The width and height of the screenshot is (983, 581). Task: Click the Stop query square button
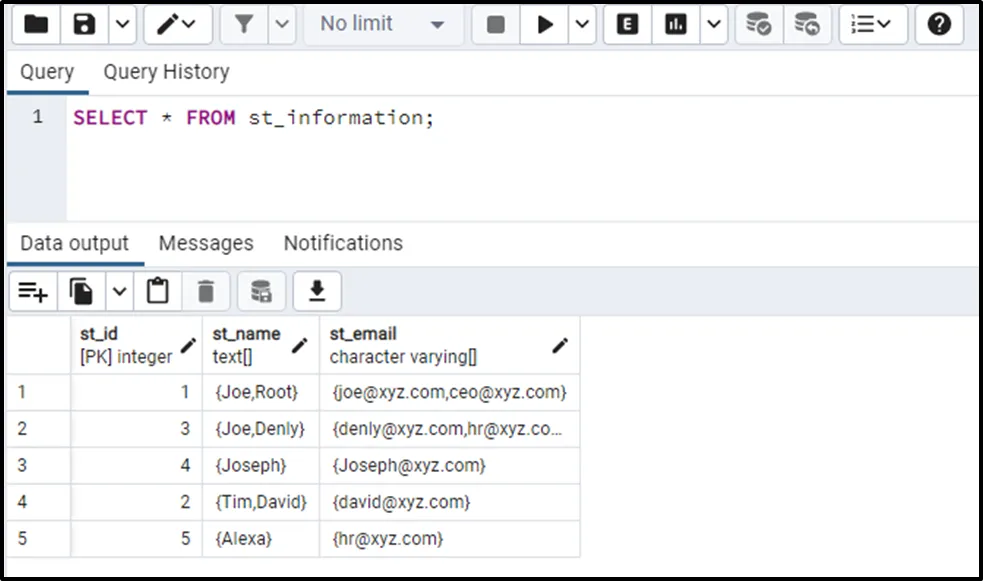pyautogui.click(x=495, y=25)
